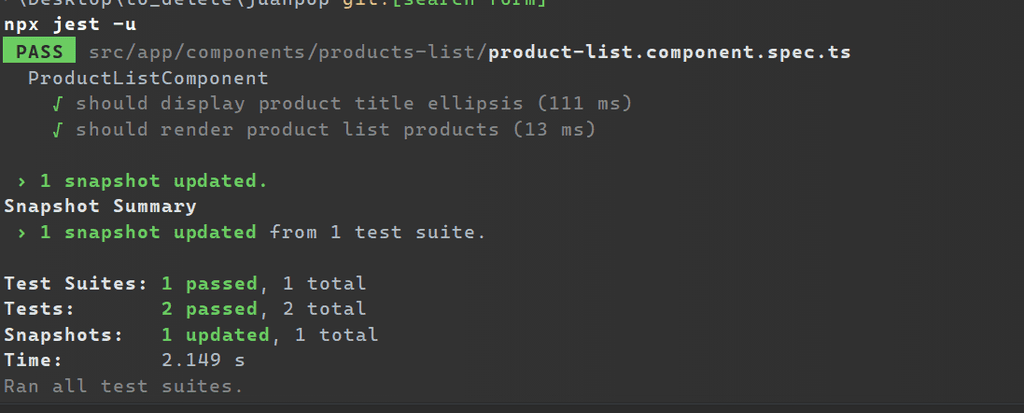Click the 'Ran all test suites.' text
1024x413 pixels.
tap(124, 386)
